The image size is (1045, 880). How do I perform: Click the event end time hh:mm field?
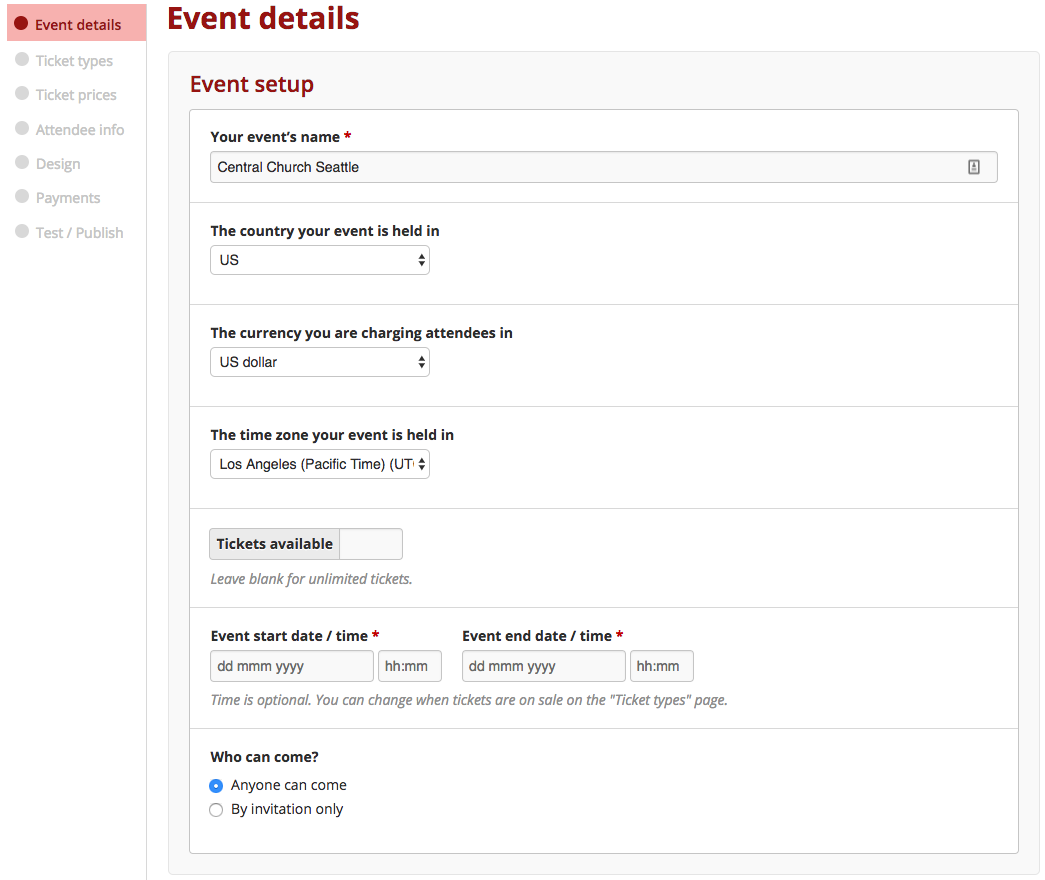(x=661, y=665)
